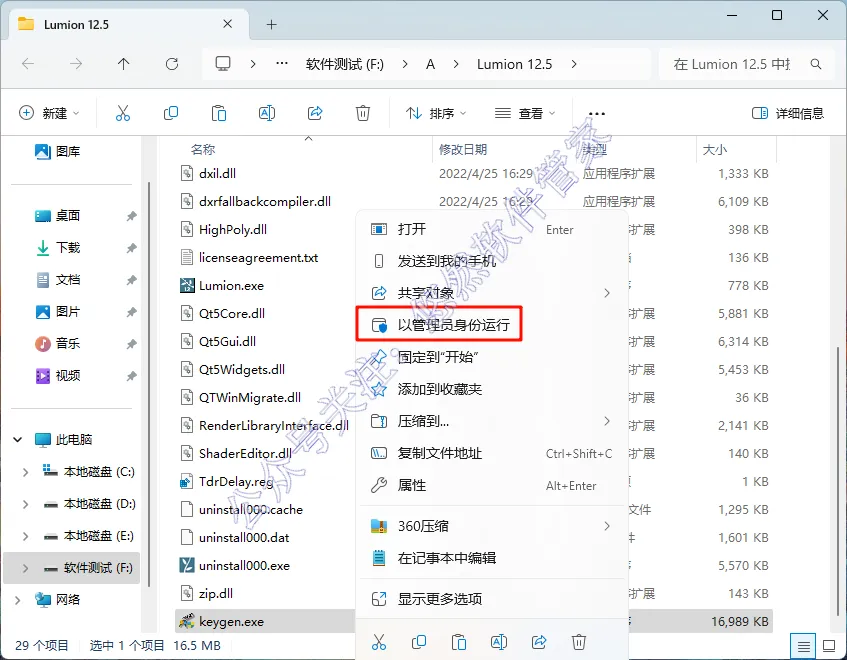Choose 显示更多选项 in the context menu
Screen dimensions: 847x660
pyautogui.click(x=492, y=599)
